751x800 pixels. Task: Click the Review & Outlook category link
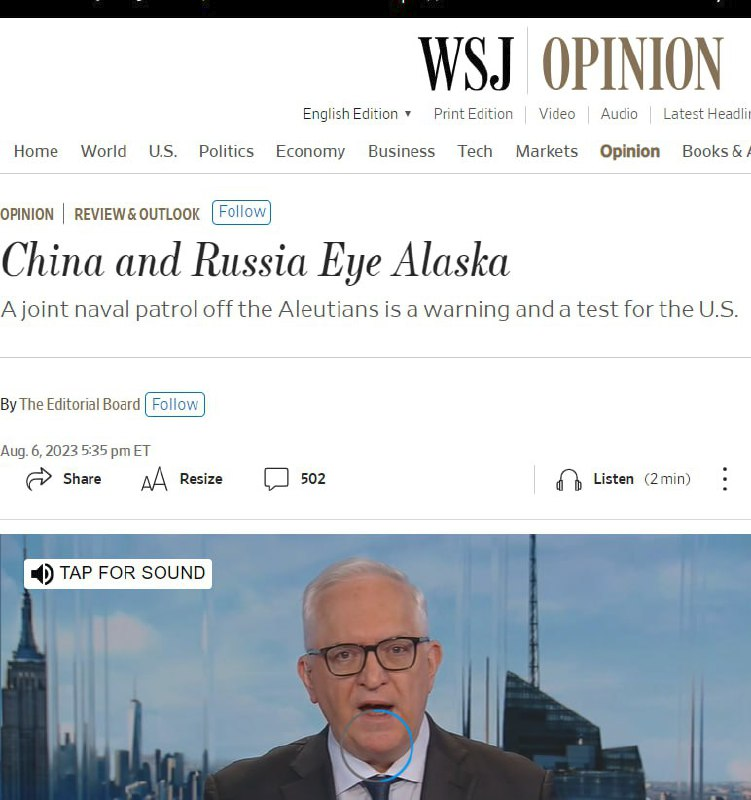coord(137,214)
